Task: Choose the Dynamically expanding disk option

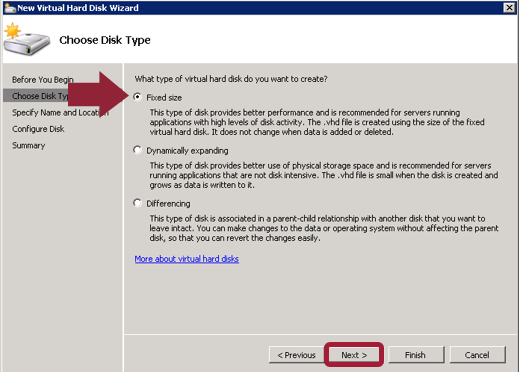Action: [137, 150]
